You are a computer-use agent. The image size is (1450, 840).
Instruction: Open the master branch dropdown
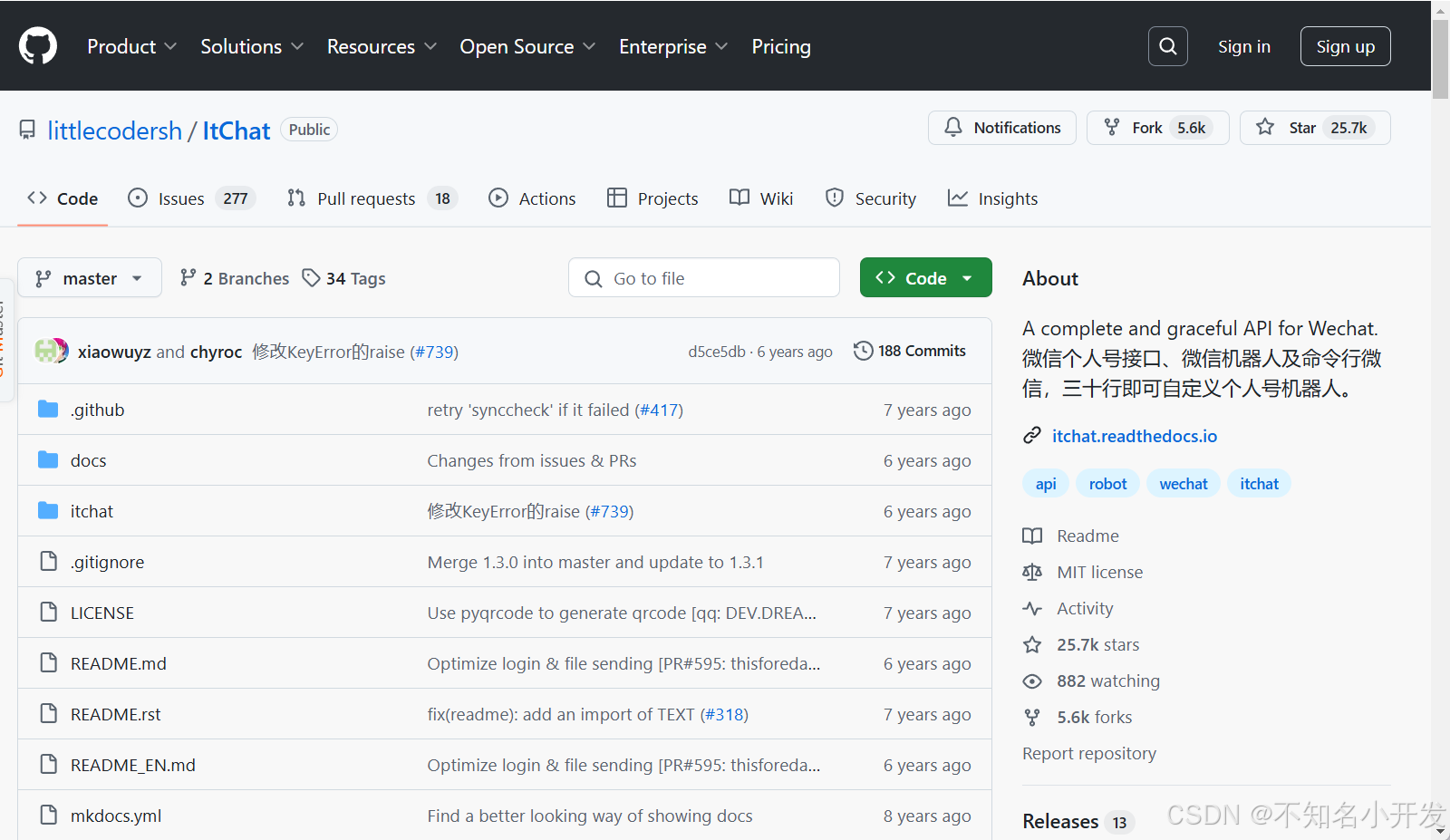pyautogui.click(x=90, y=277)
